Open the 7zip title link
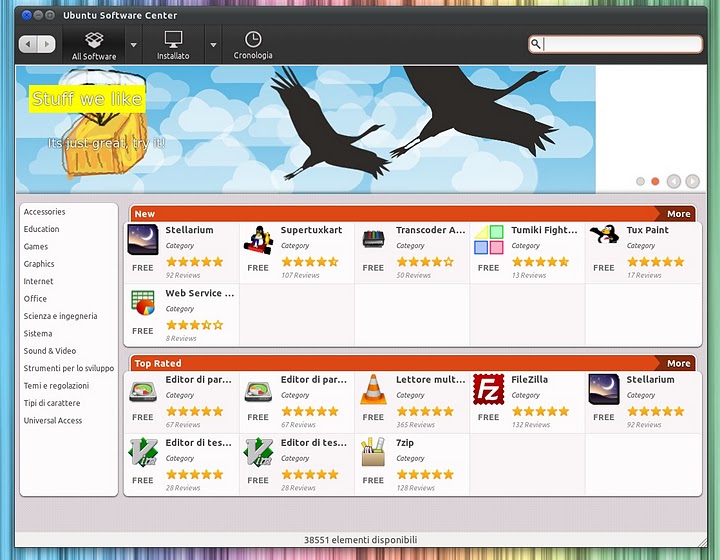The width and height of the screenshot is (720, 560). pyautogui.click(x=405, y=443)
